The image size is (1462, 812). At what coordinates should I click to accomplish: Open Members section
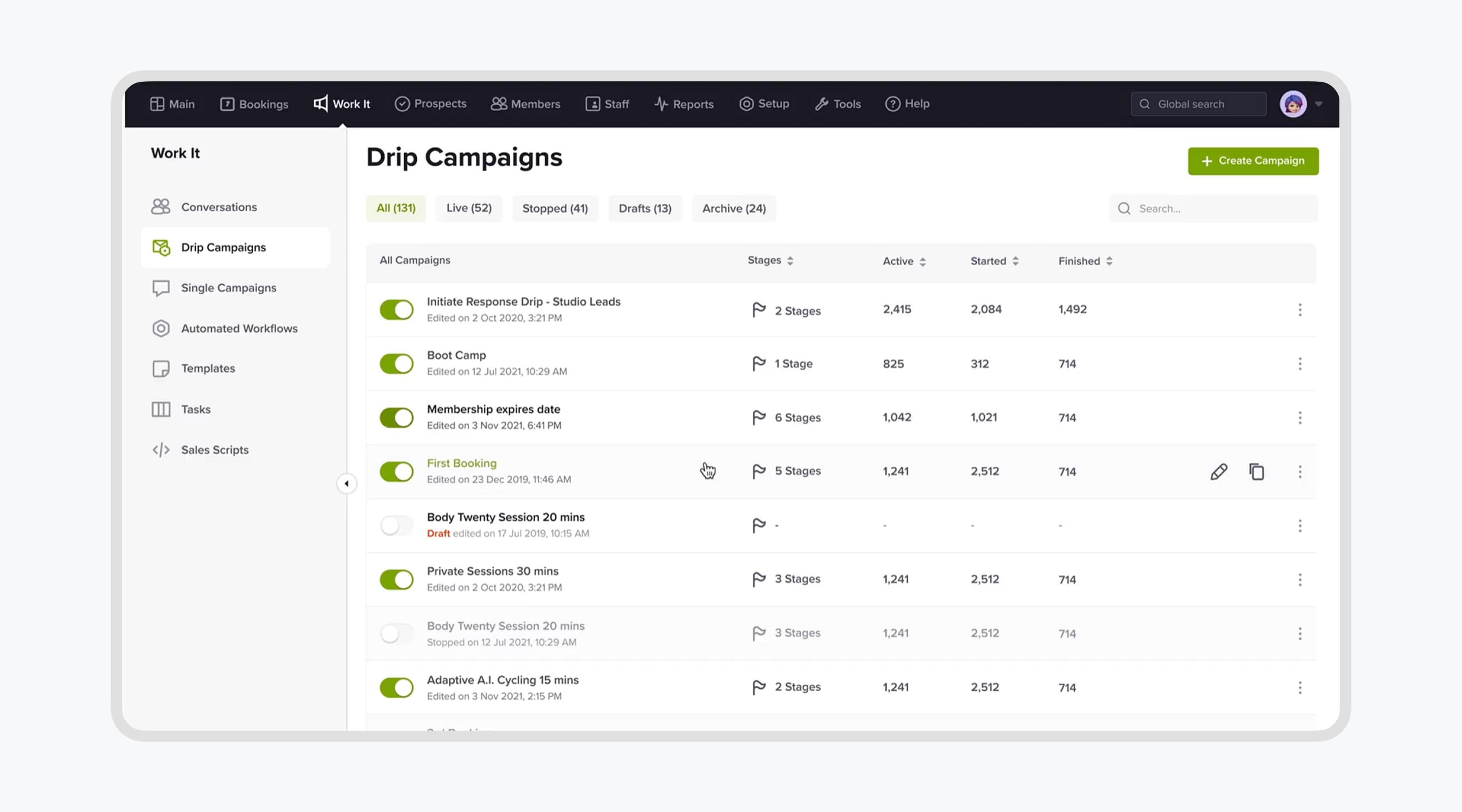click(525, 104)
